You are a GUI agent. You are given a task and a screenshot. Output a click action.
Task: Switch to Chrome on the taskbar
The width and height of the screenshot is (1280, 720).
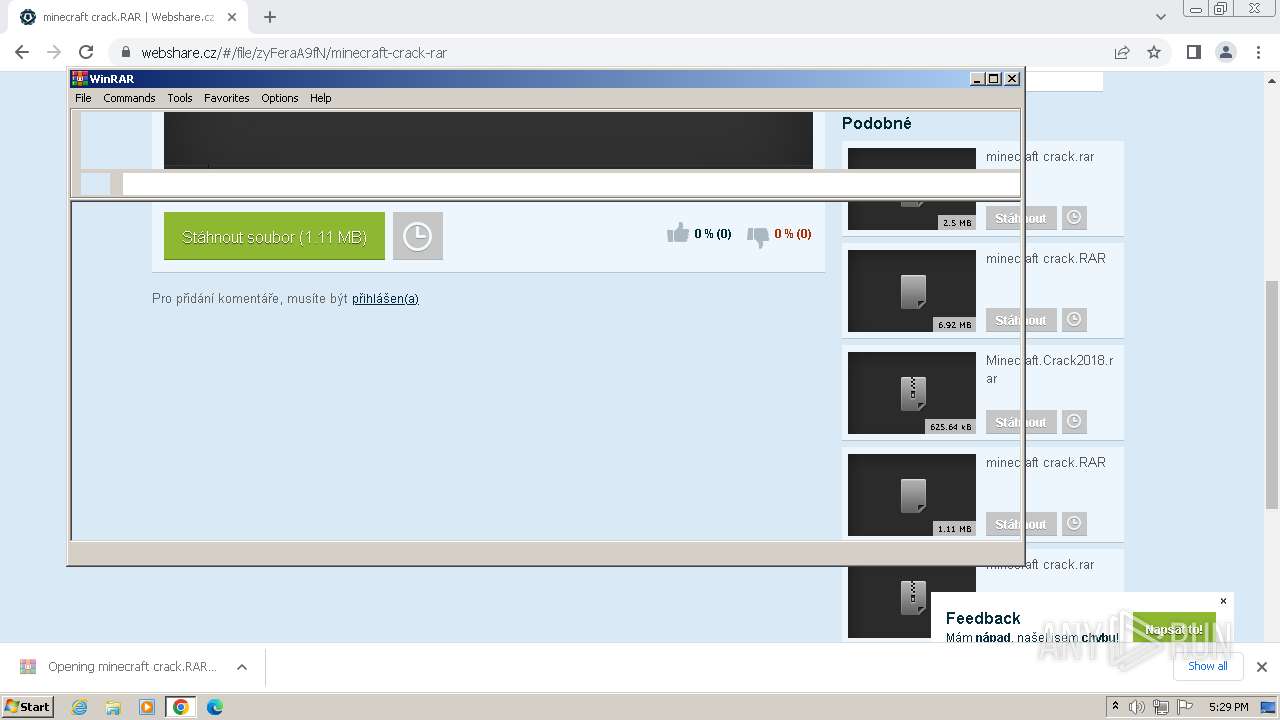click(181, 707)
